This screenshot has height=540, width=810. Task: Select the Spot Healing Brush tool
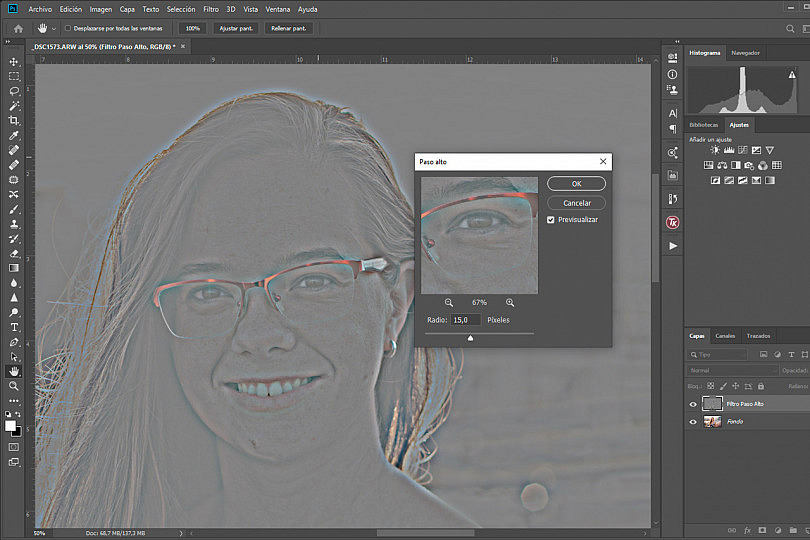coord(14,150)
